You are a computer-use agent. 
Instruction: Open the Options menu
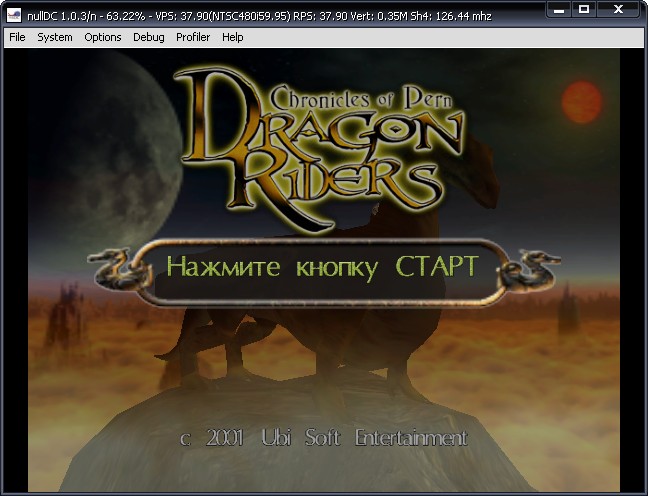coord(102,37)
